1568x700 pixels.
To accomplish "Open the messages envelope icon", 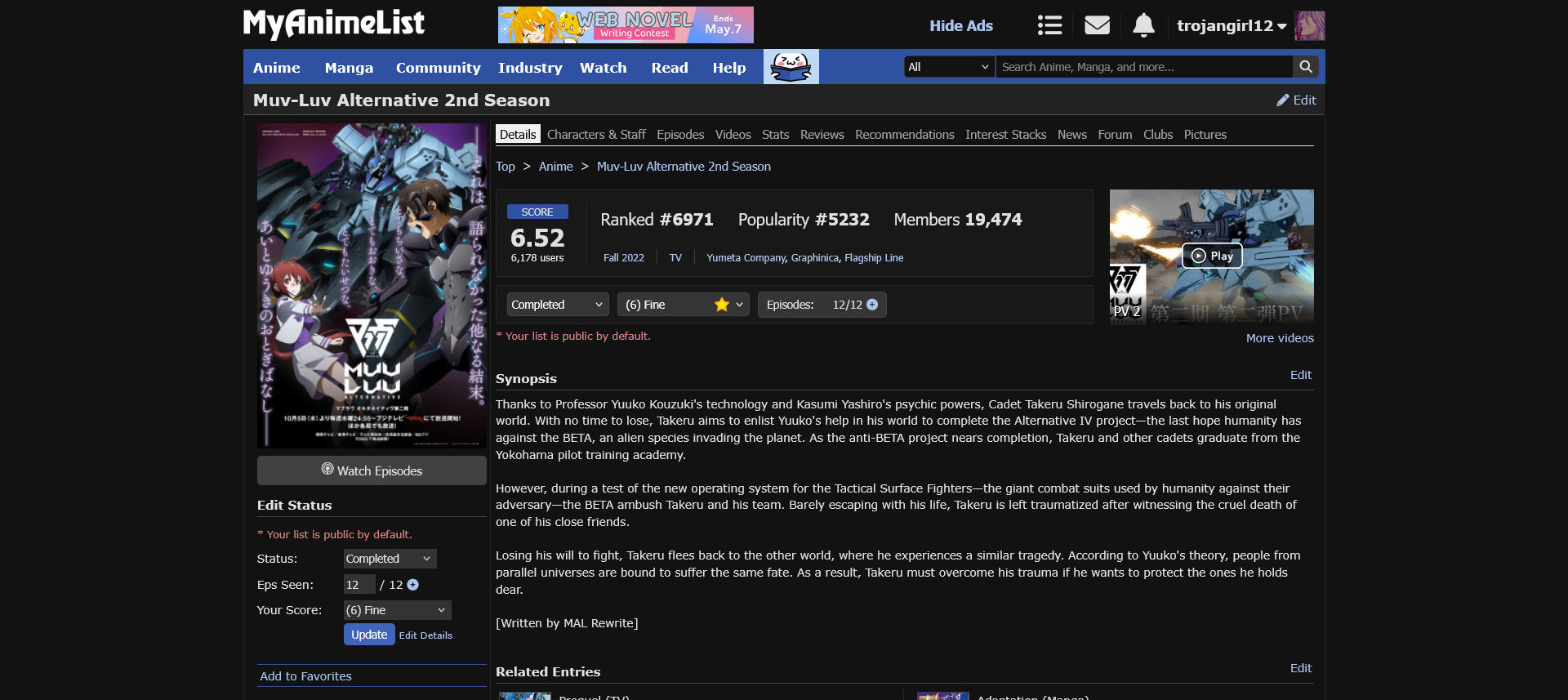I will tap(1097, 25).
